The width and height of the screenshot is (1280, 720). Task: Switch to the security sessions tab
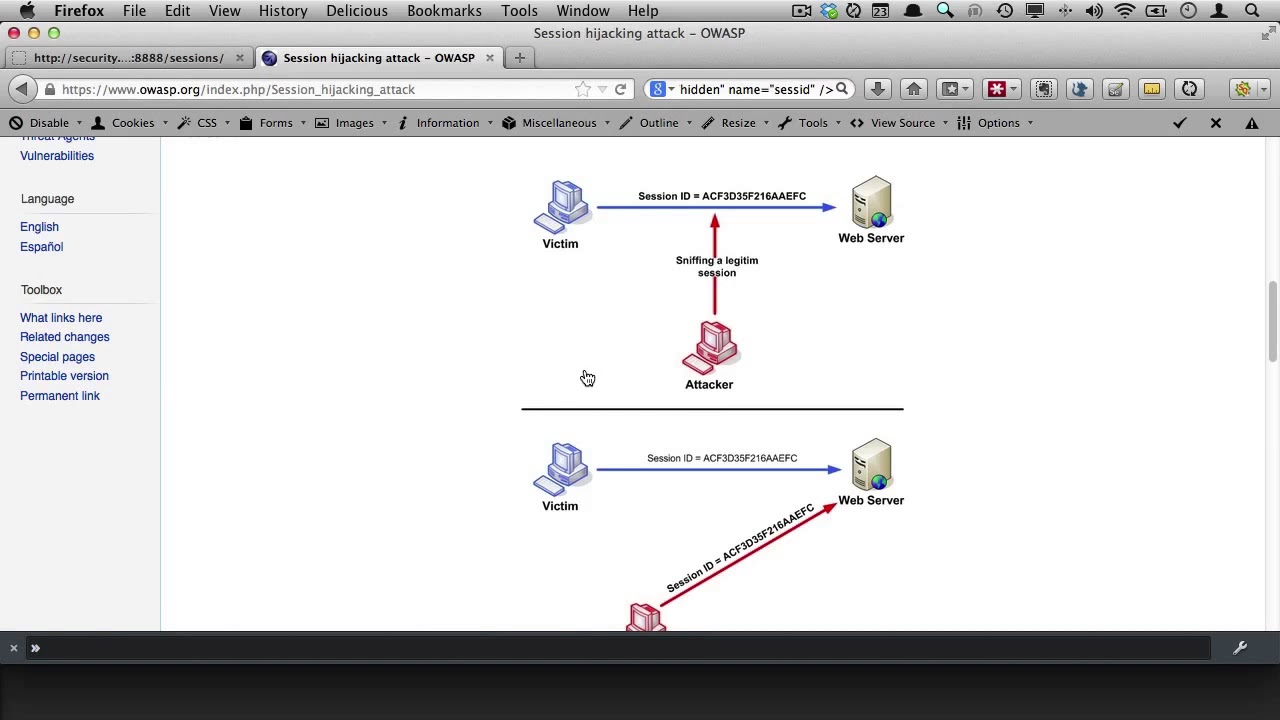tap(128, 58)
